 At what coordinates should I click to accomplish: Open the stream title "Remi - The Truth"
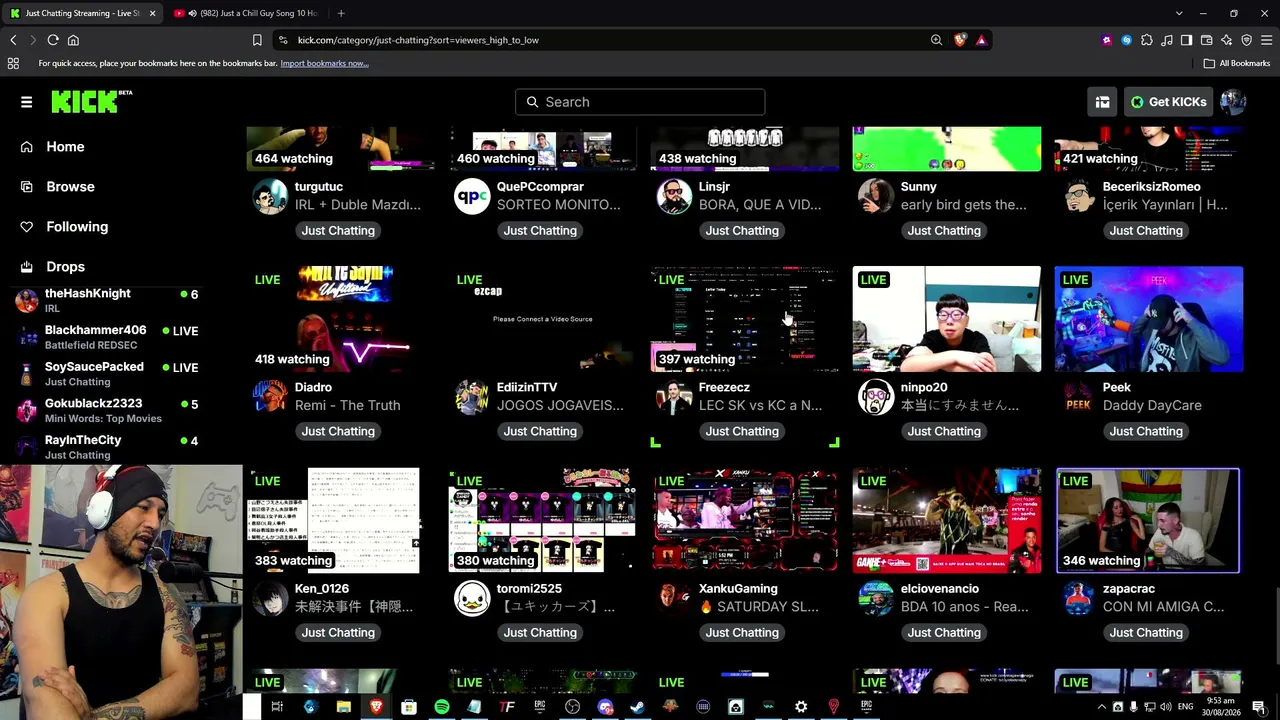pos(348,405)
